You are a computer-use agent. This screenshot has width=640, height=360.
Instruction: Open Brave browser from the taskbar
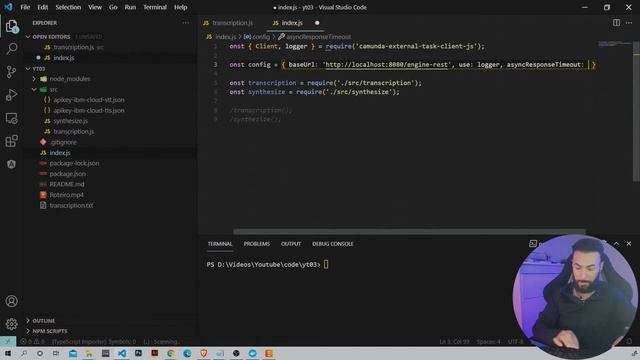pyautogui.click(x=204, y=353)
